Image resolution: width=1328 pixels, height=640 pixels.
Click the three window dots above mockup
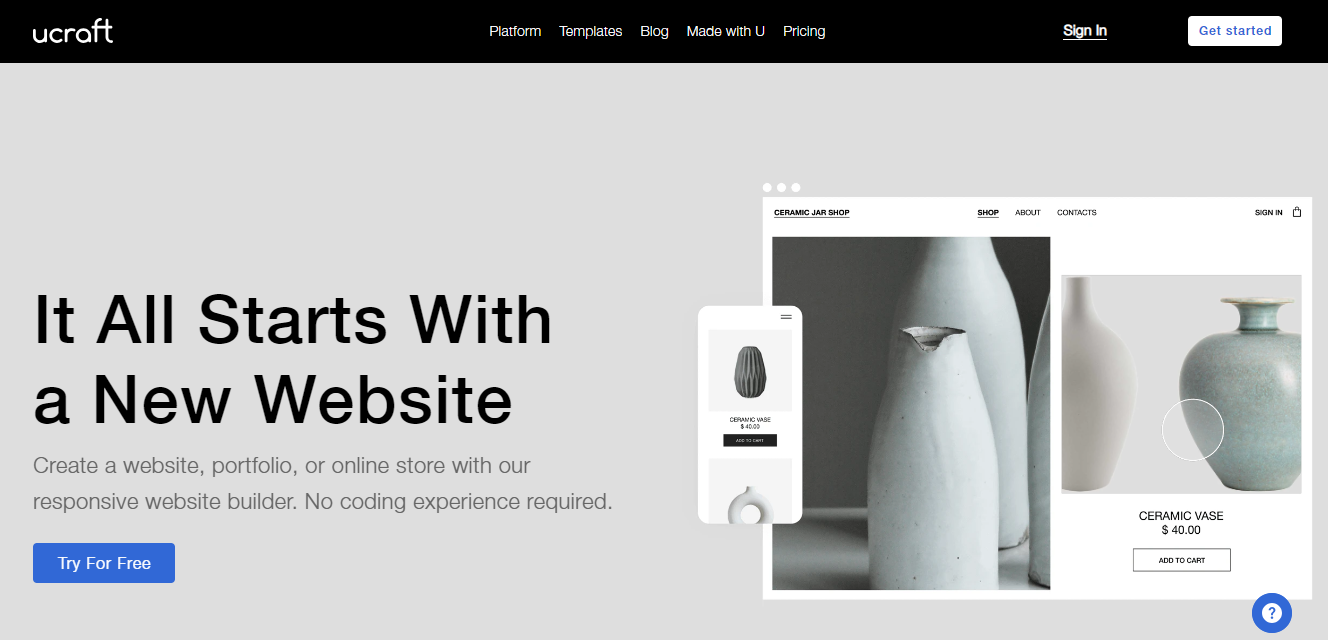781,187
